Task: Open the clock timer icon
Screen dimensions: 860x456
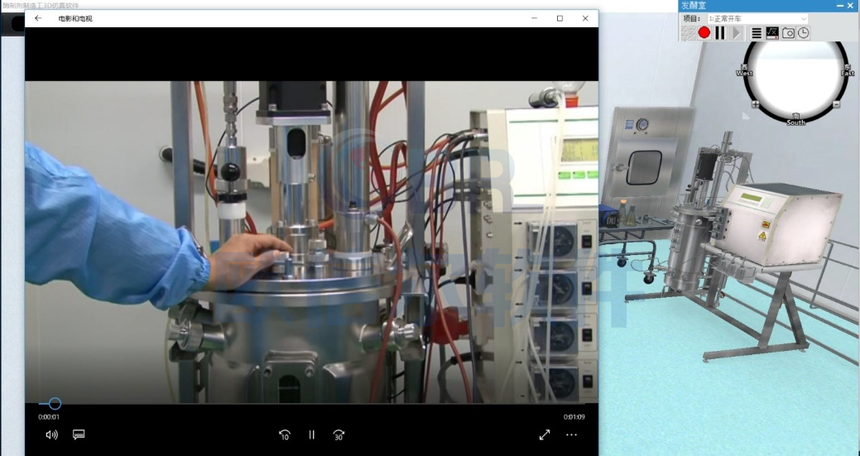Action: 803,33
